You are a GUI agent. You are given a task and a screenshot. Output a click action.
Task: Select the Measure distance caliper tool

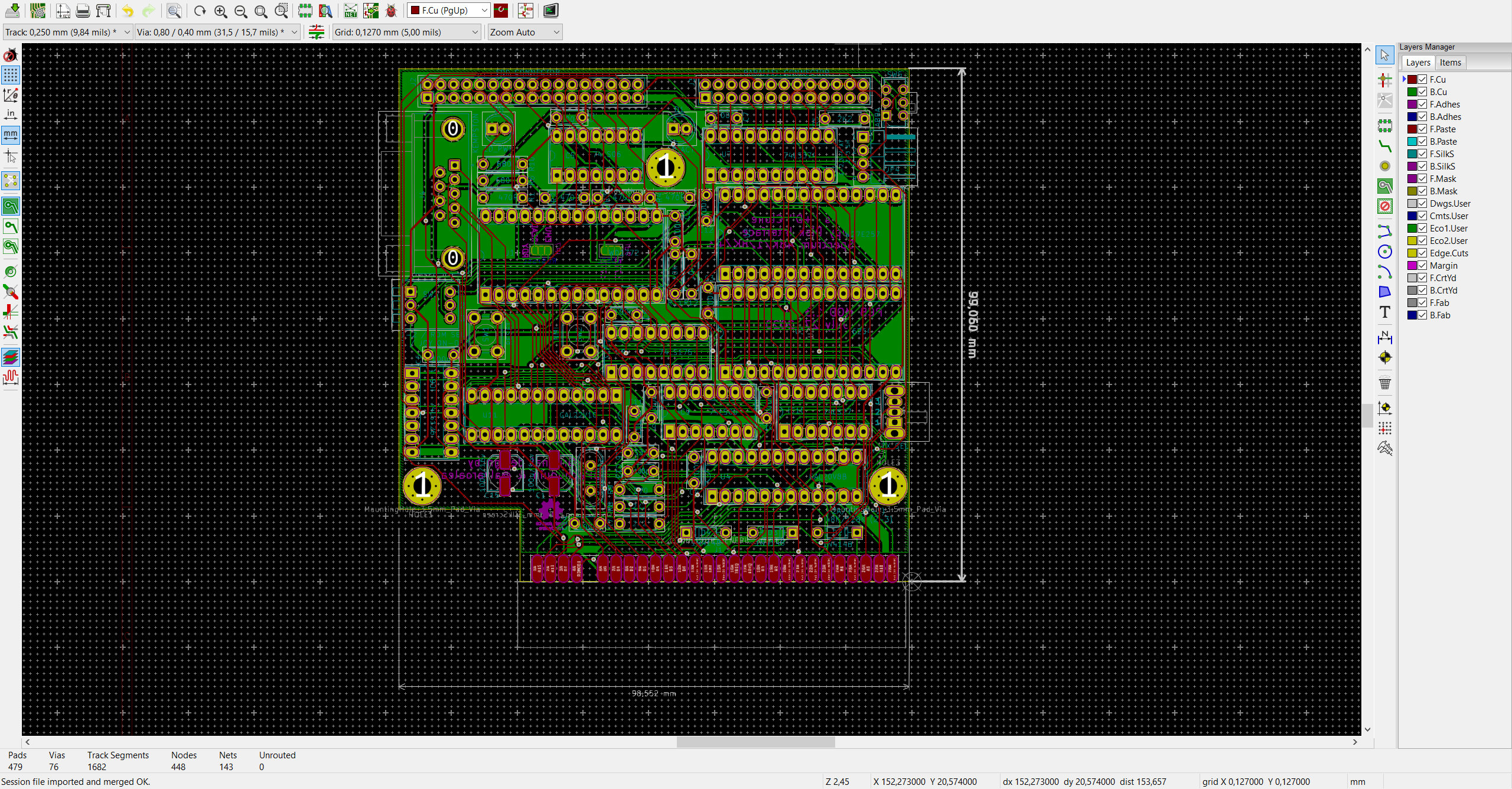tap(1384, 448)
